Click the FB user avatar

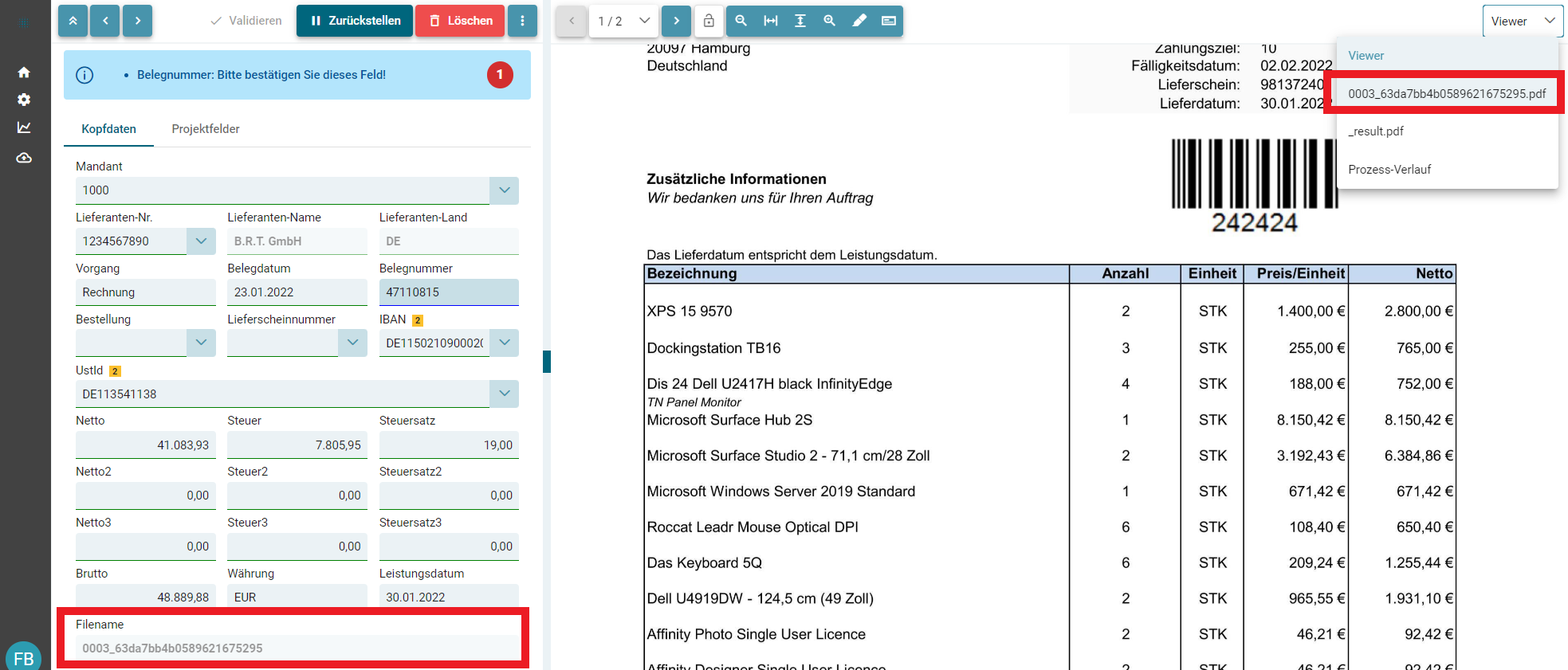click(x=23, y=657)
